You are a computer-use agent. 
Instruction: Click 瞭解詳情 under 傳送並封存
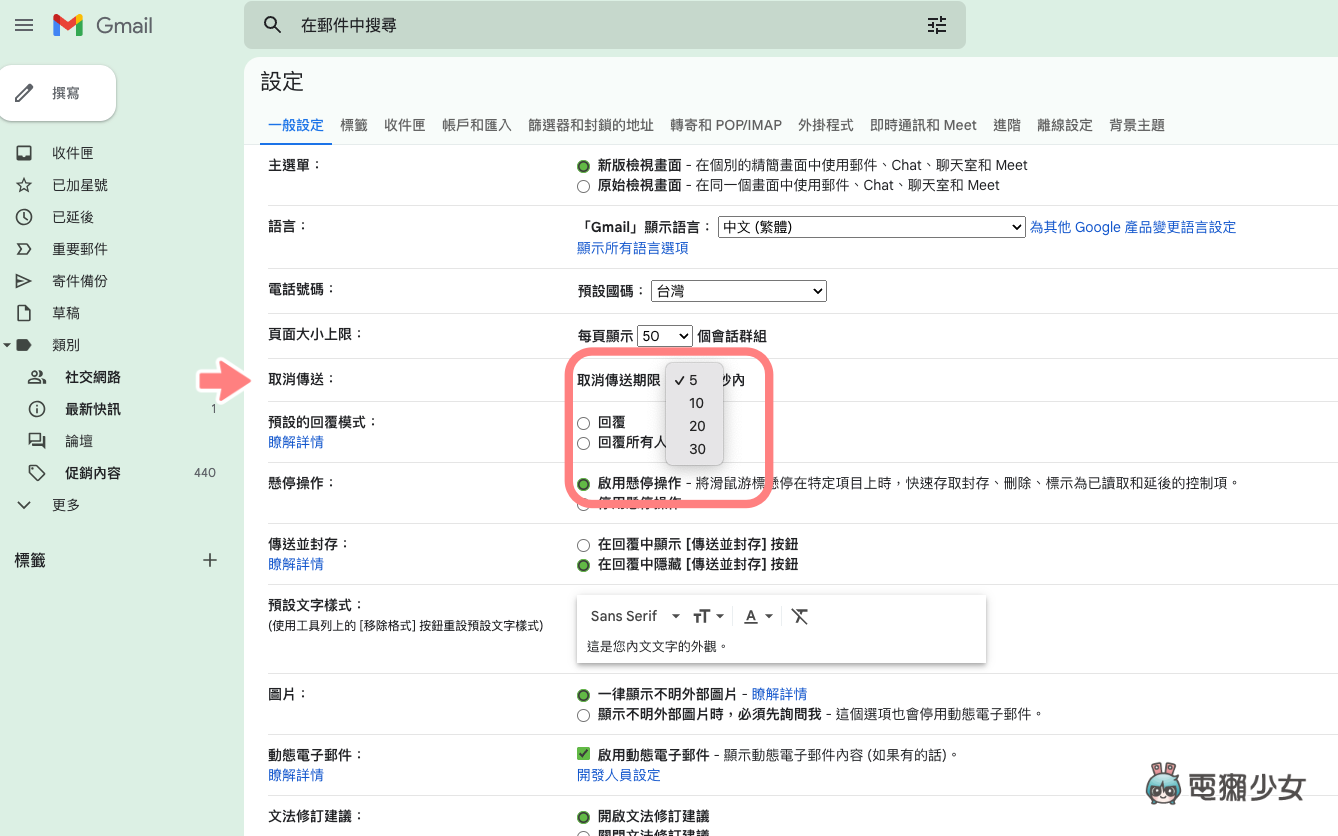pos(296,564)
